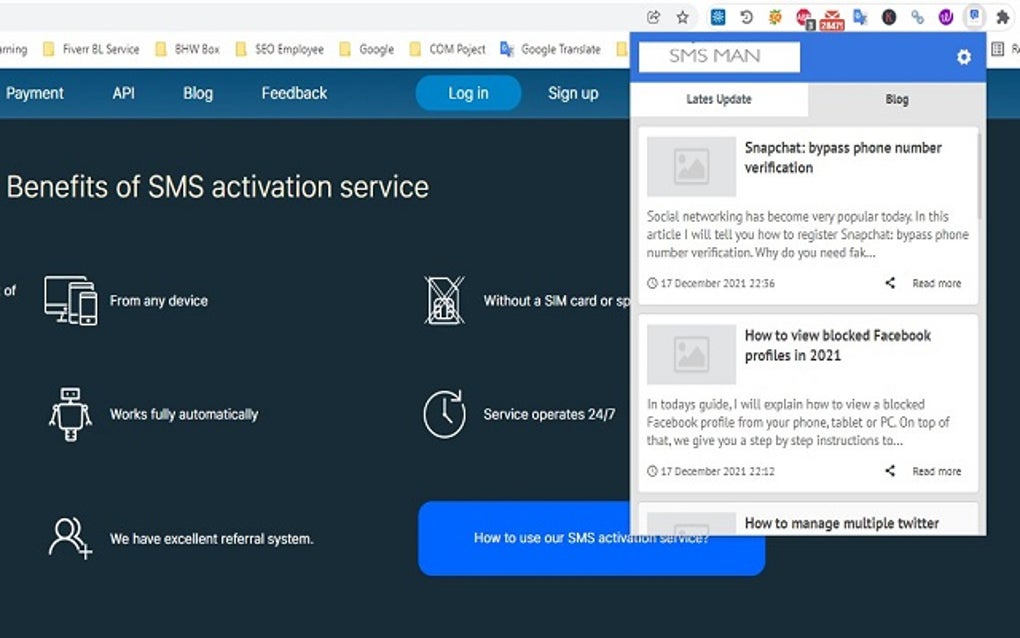This screenshot has width=1020, height=638.
Task: Read more about Snapchat phone verification
Action: point(936,283)
